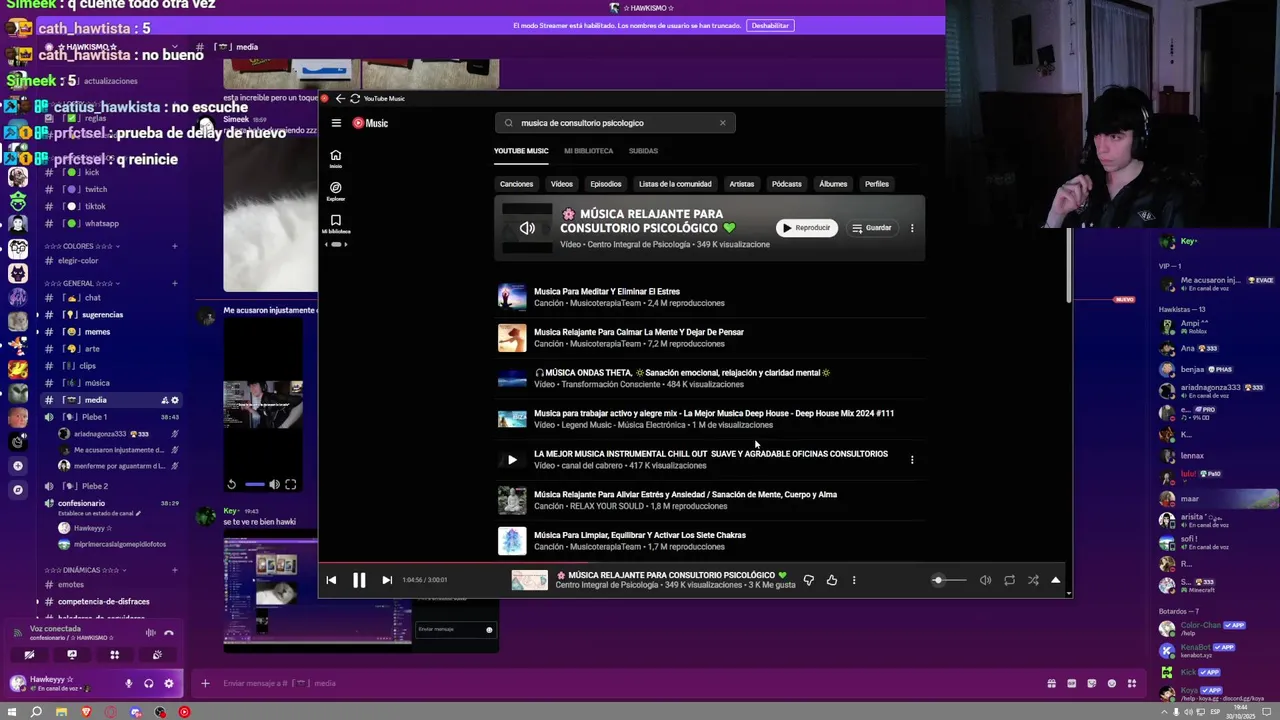Image resolution: width=1280 pixels, height=720 pixels.
Task: Collapse the COLORES category in Discord
Action: click(83, 246)
